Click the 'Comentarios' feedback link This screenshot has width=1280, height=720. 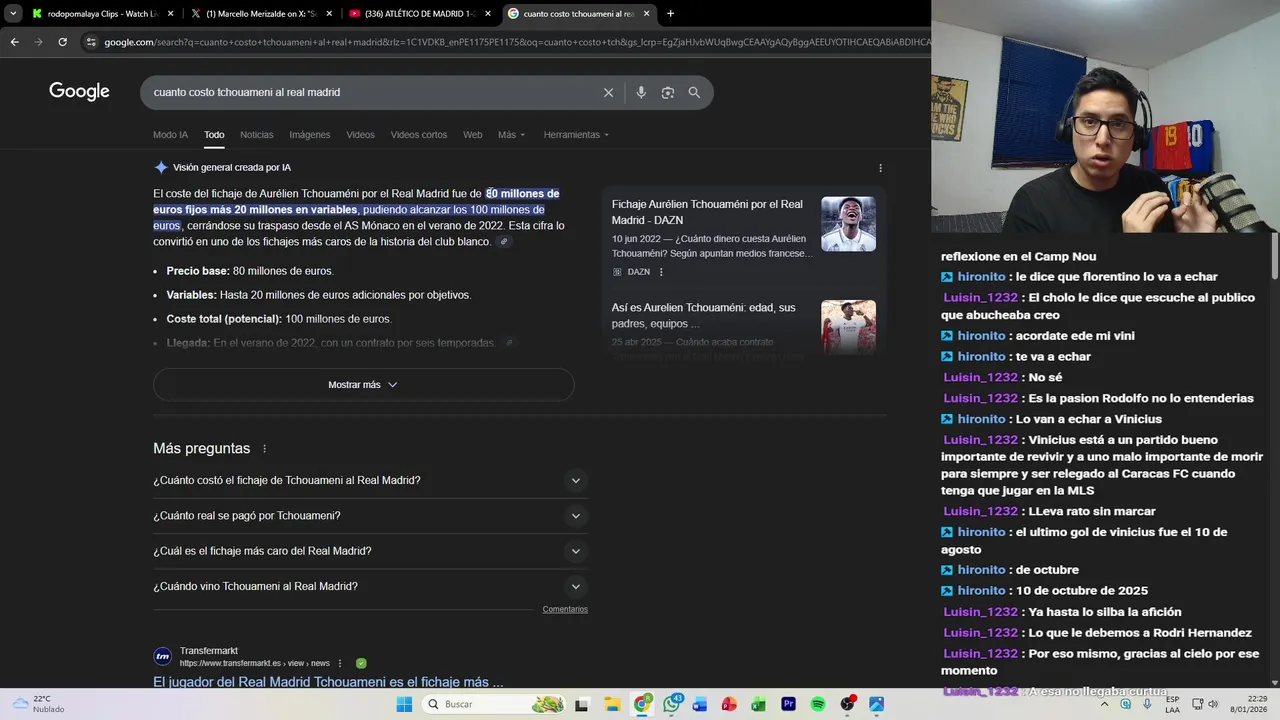pyautogui.click(x=565, y=609)
